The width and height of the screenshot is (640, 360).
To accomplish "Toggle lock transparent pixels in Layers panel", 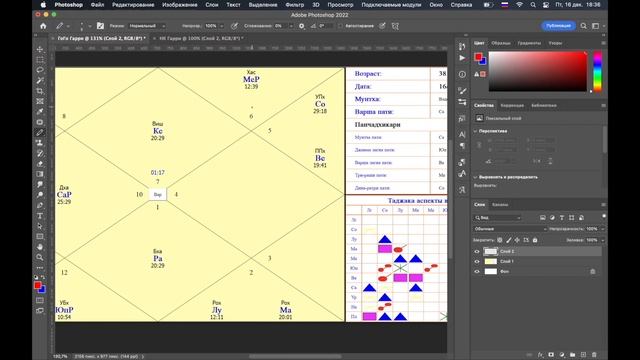I will pyautogui.click(x=500, y=240).
